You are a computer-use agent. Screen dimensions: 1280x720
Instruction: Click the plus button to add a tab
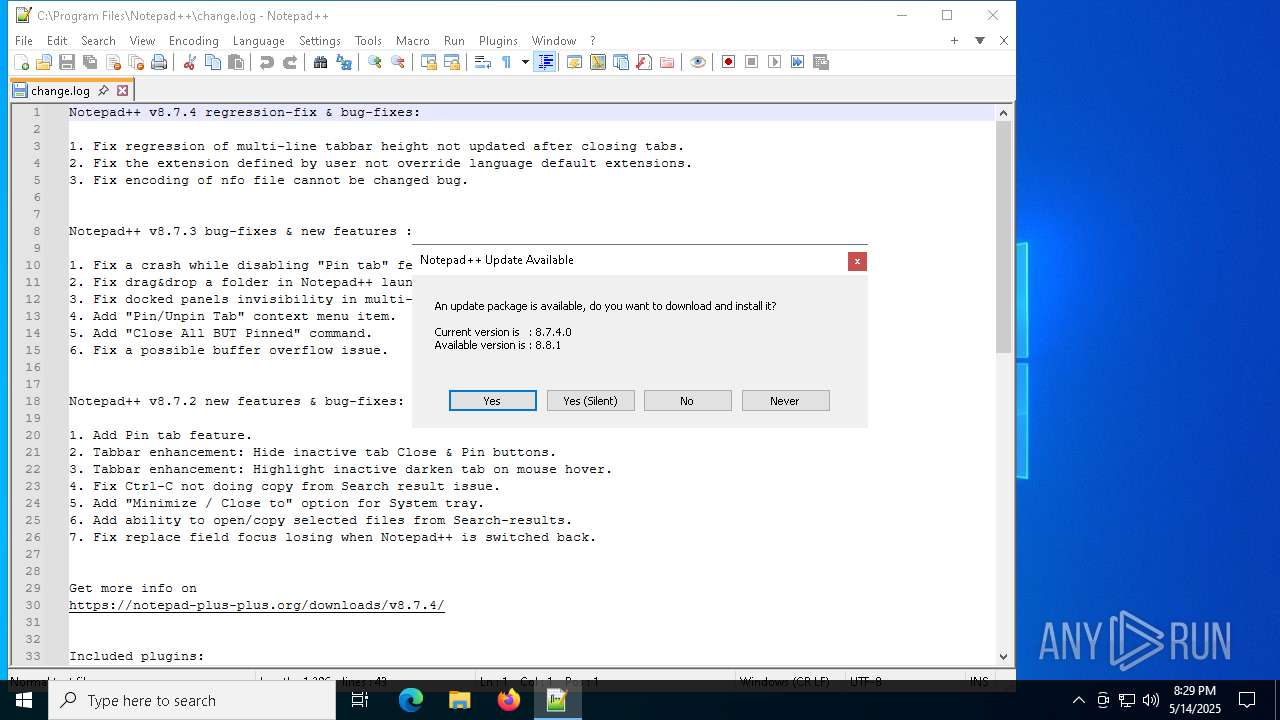(x=954, y=41)
